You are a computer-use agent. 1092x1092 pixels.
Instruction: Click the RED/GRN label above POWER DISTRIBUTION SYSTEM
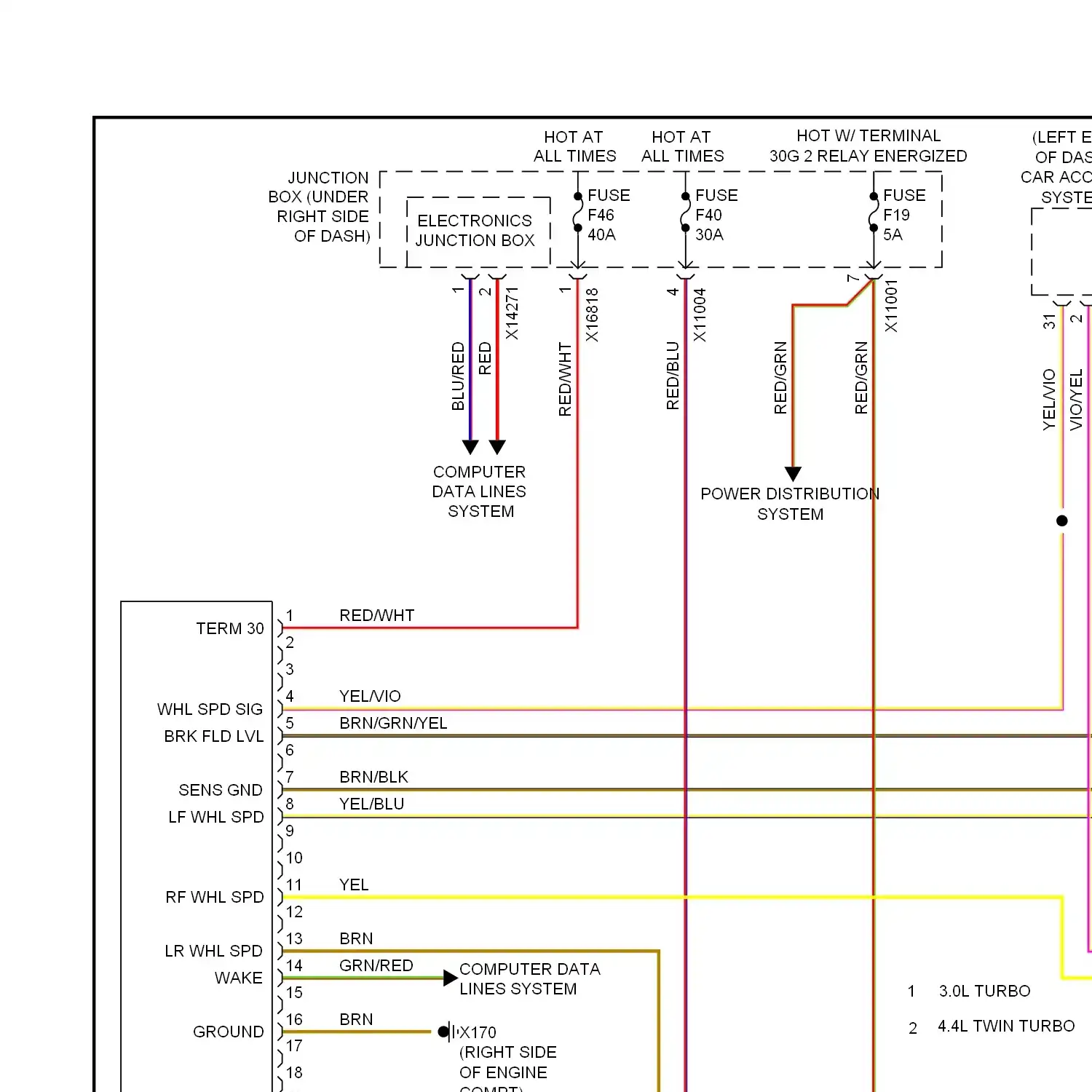780,378
